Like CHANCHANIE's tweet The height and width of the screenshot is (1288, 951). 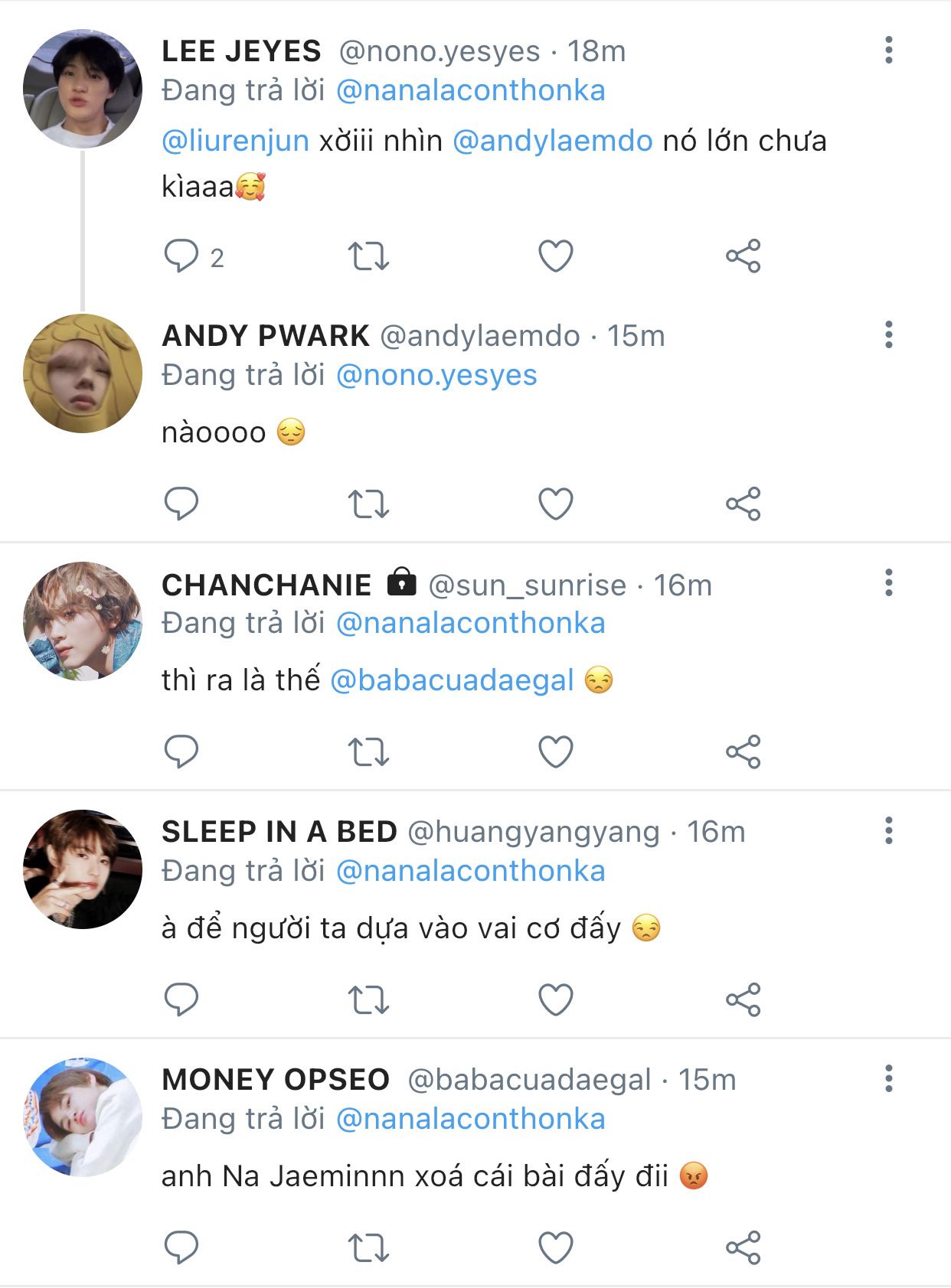(556, 752)
